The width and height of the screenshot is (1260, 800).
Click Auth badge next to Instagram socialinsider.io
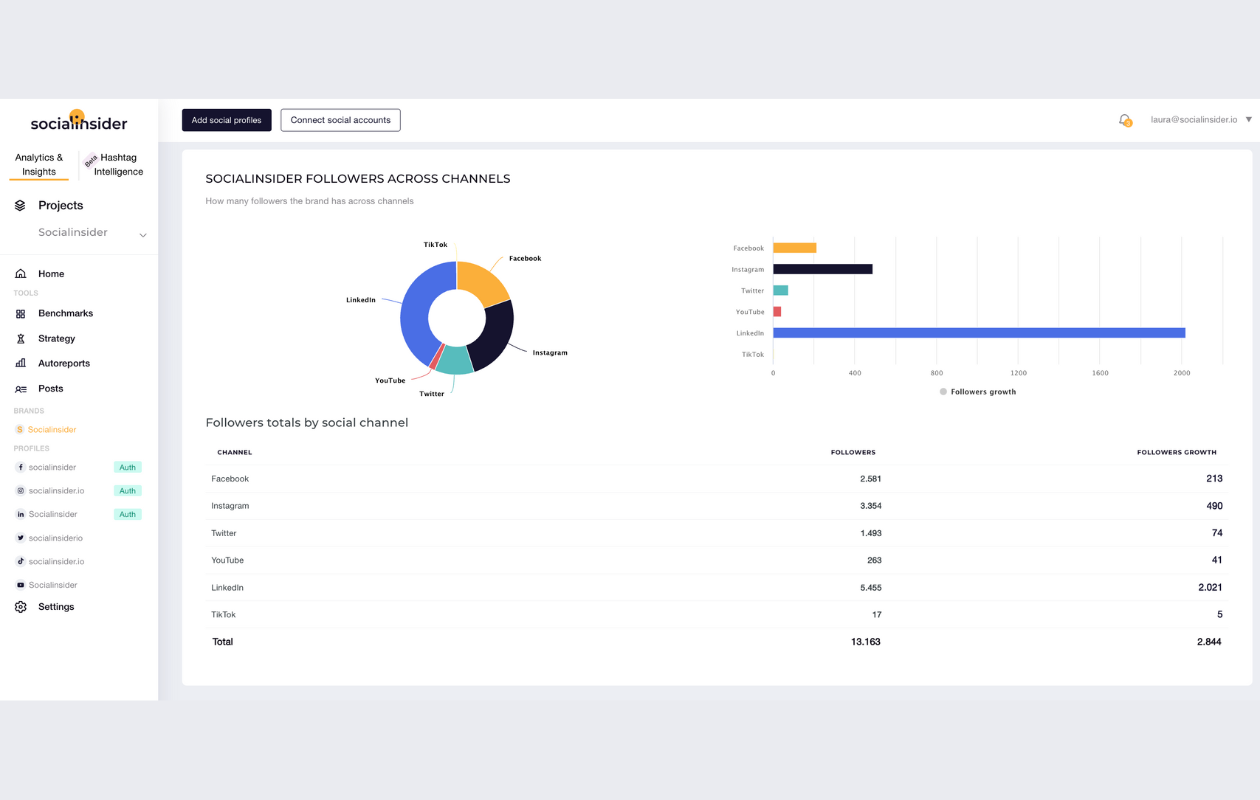point(128,491)
